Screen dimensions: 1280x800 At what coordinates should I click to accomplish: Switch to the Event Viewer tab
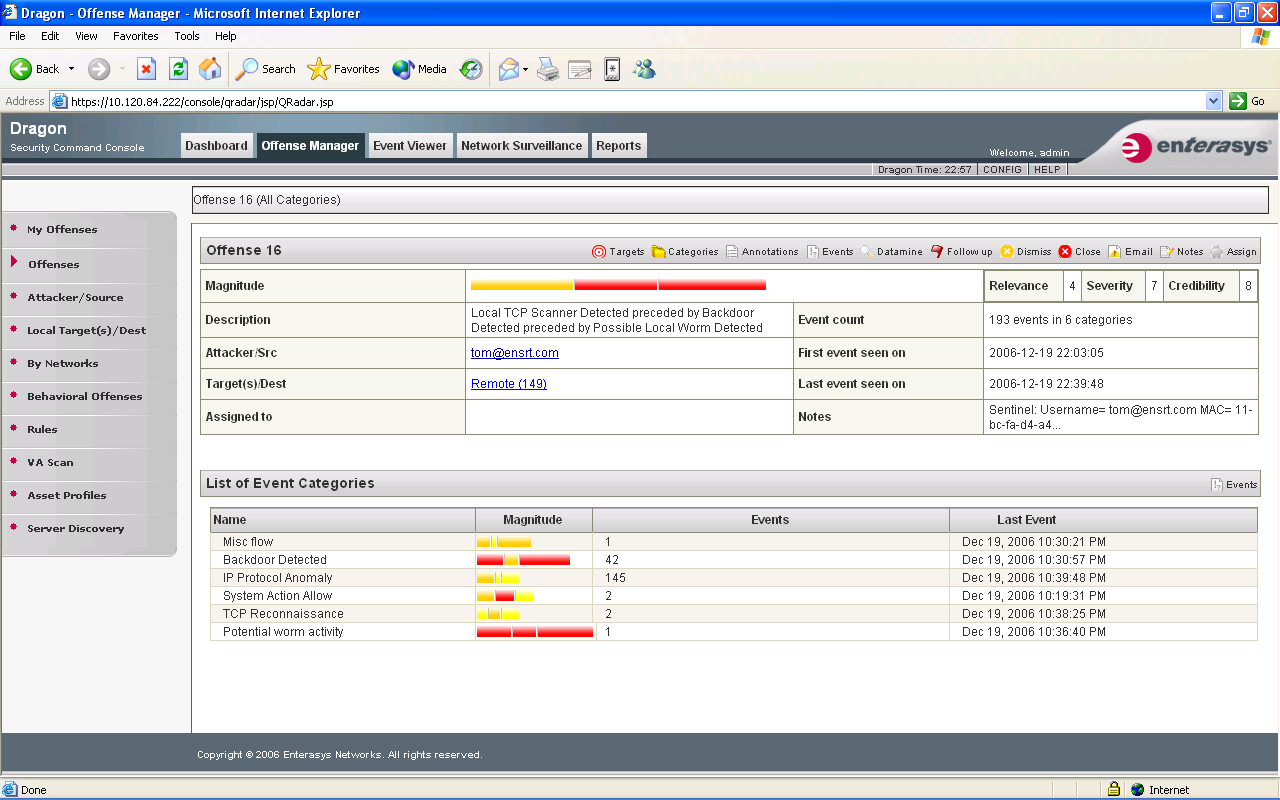click(410, 146)
